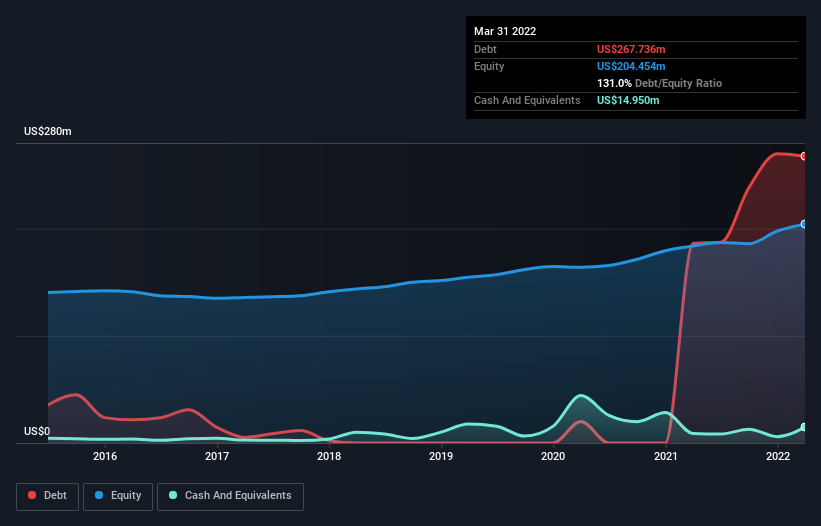This screenshot has height=526, width=821.
Task: Click the red Debt data point marker
Action: (x=804, y=156)
